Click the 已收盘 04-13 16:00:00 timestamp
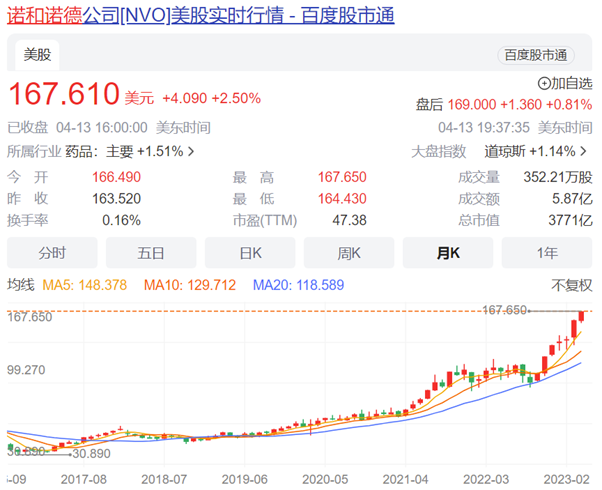This screenshot has width=602, height=490. [77, 127]
